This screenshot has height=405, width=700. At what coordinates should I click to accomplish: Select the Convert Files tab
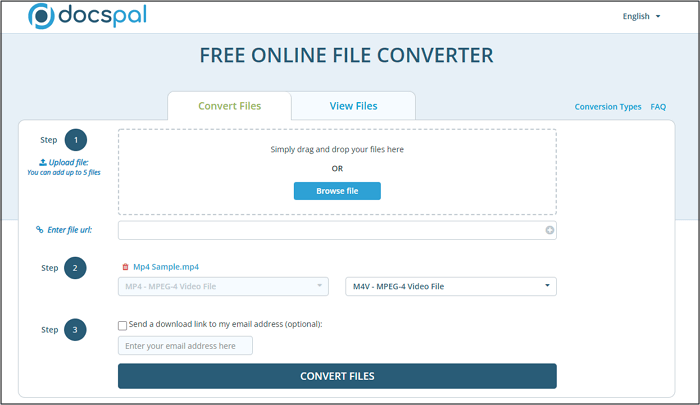[229, 106]
